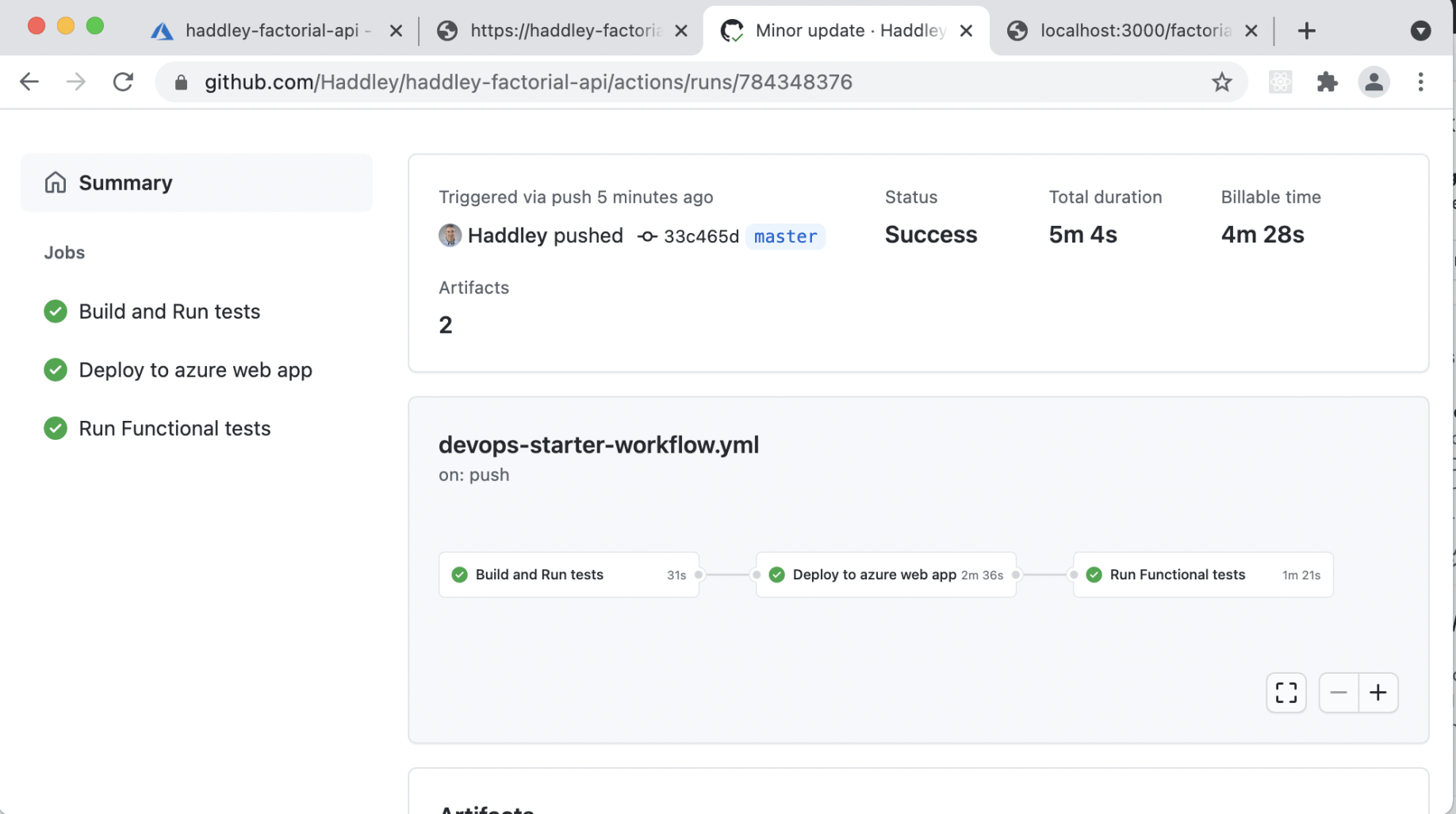Click the address bar URL field
This screenshot has width=1456, height=814.
point(527,82)
